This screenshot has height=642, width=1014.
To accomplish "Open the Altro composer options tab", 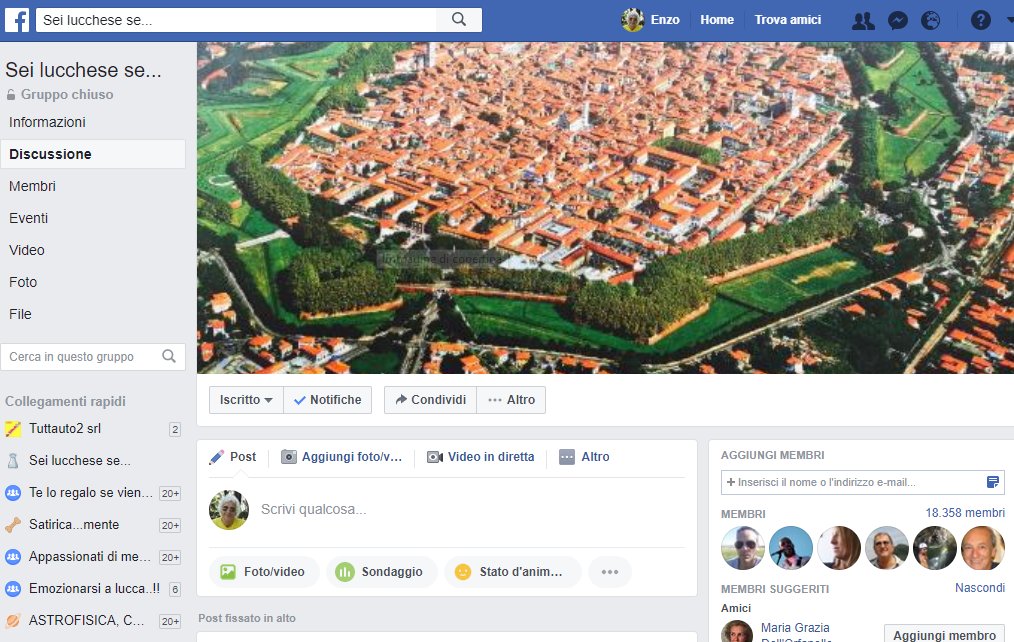I will point(585,457).
